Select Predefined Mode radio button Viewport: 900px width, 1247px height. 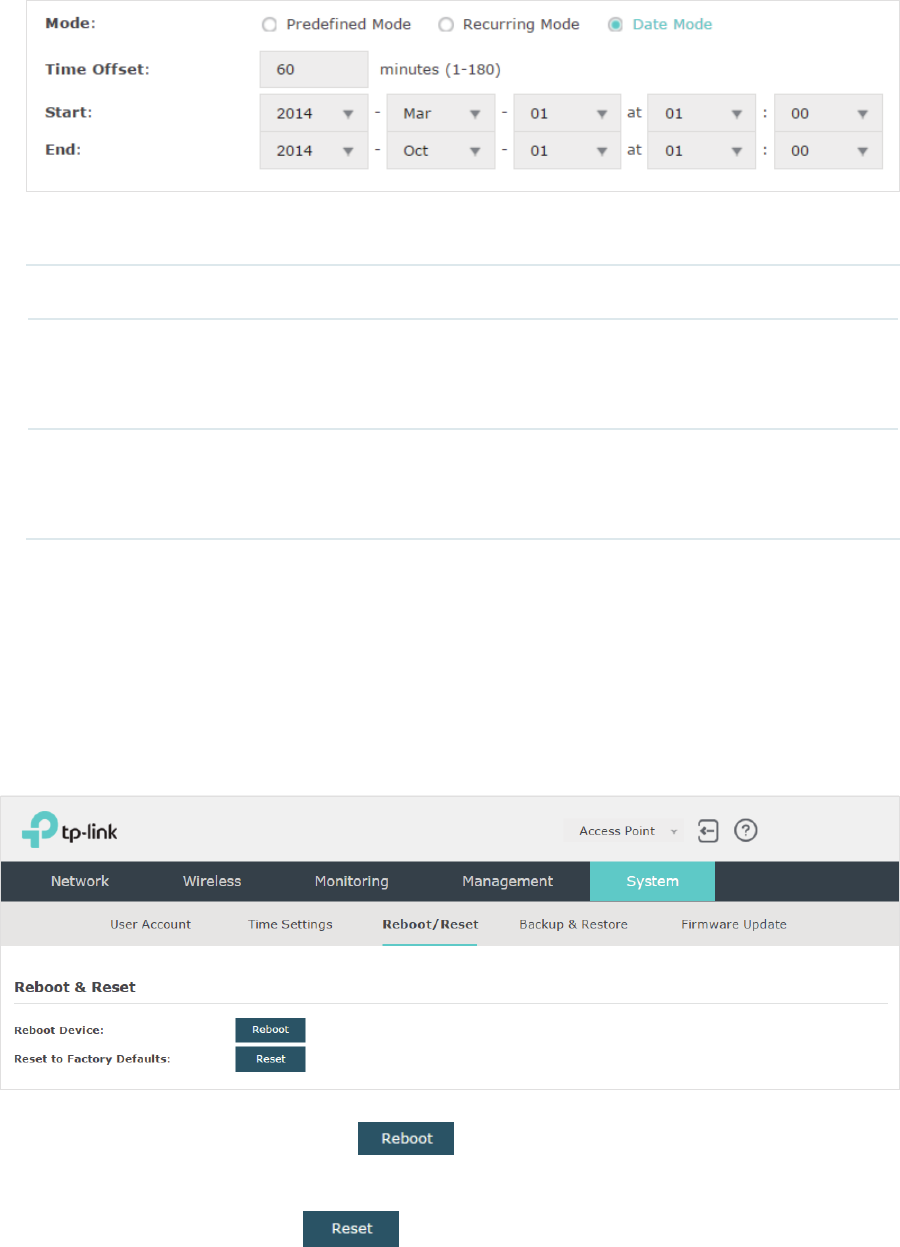(x=269, y=25)
